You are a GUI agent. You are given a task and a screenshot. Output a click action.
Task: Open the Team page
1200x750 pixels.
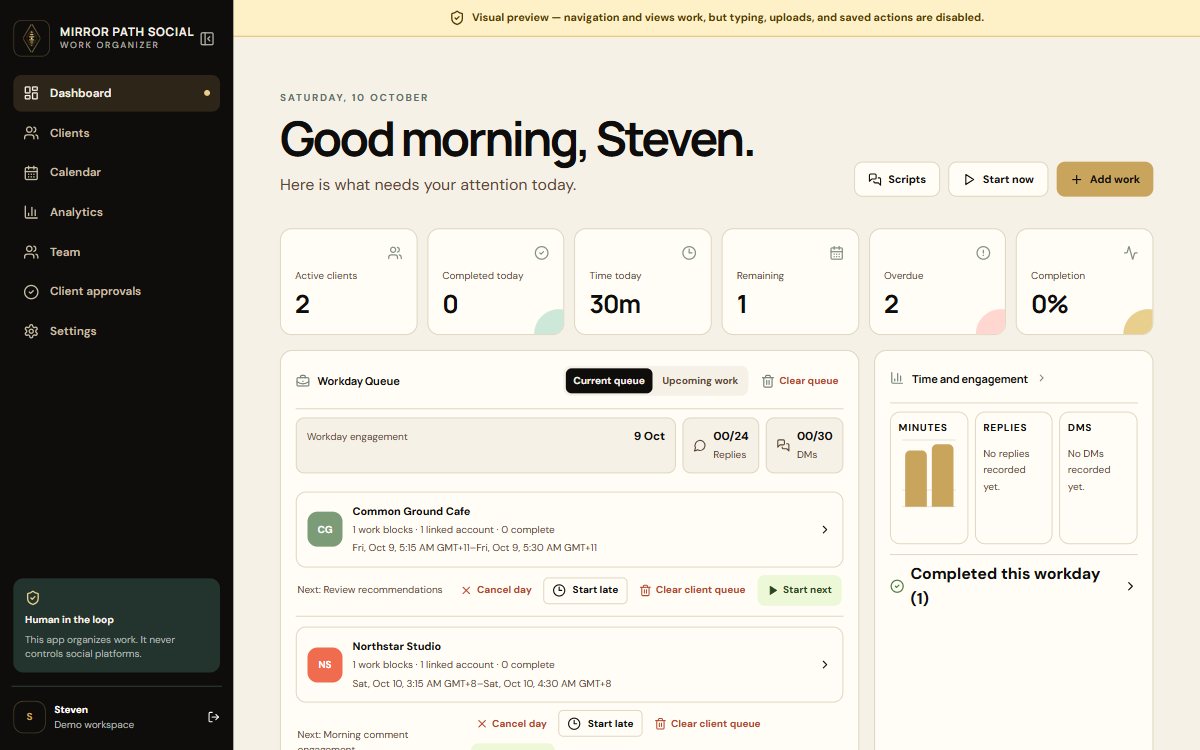[116, 252]
